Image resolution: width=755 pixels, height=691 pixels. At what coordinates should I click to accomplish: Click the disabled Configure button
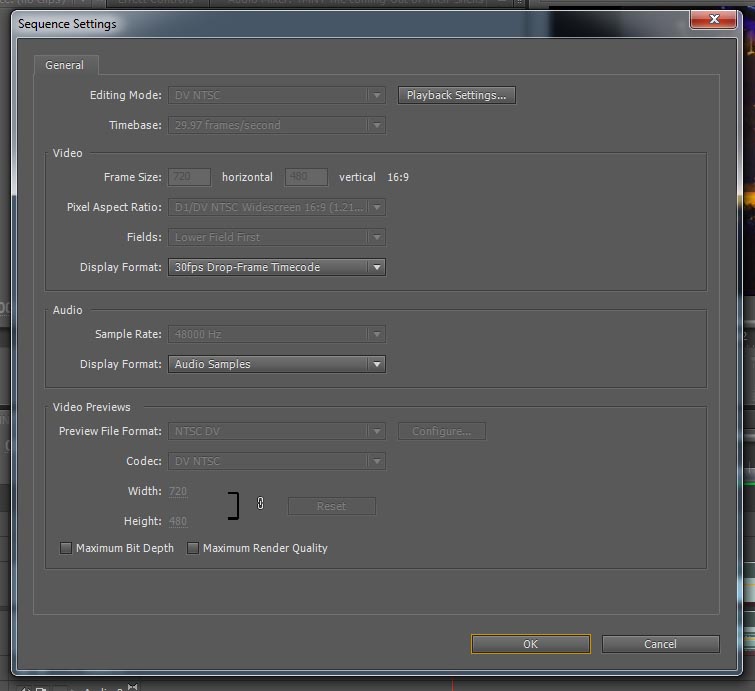442,431
